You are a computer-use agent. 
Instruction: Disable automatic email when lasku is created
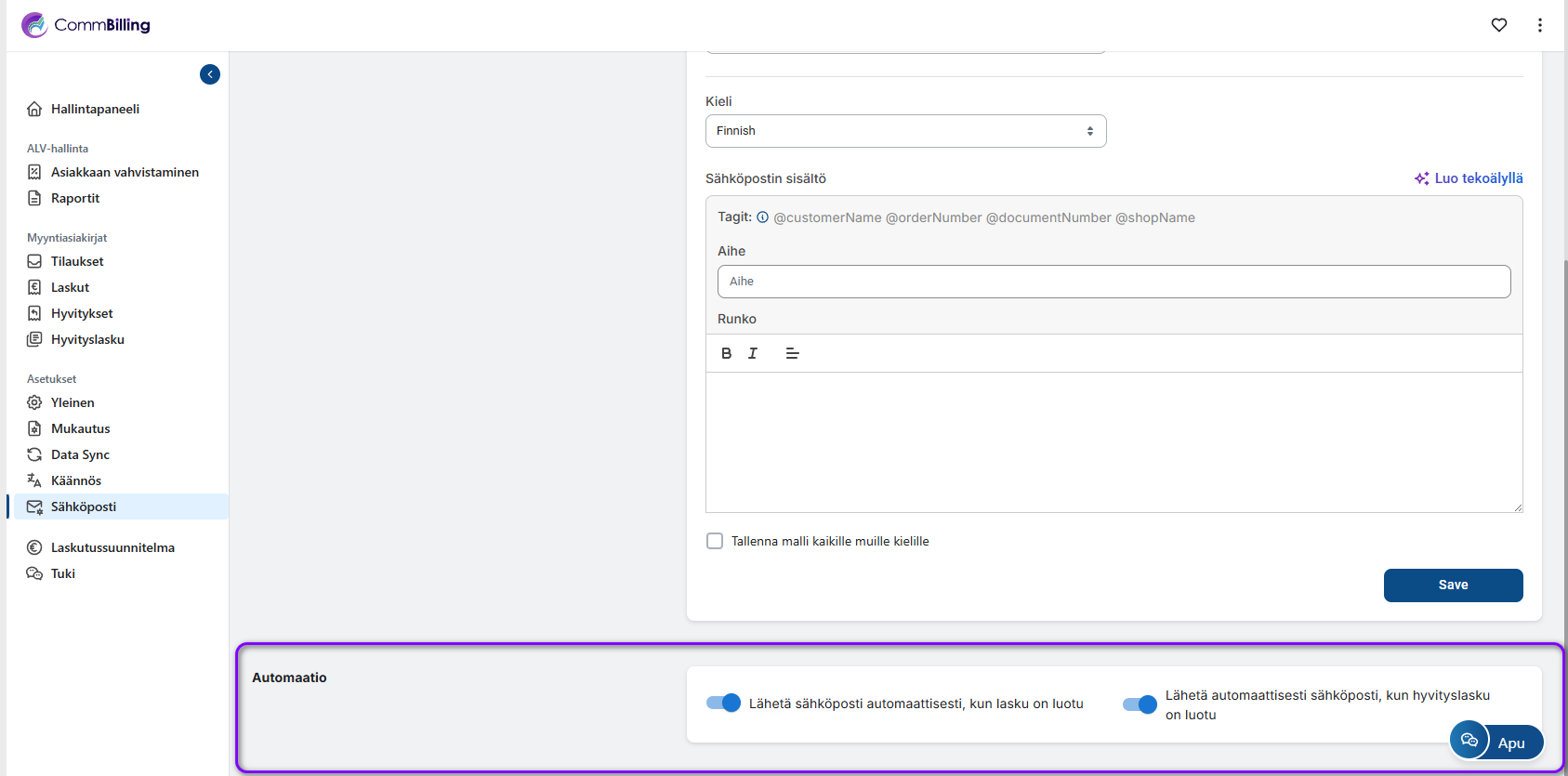click(x=723, y=704)
